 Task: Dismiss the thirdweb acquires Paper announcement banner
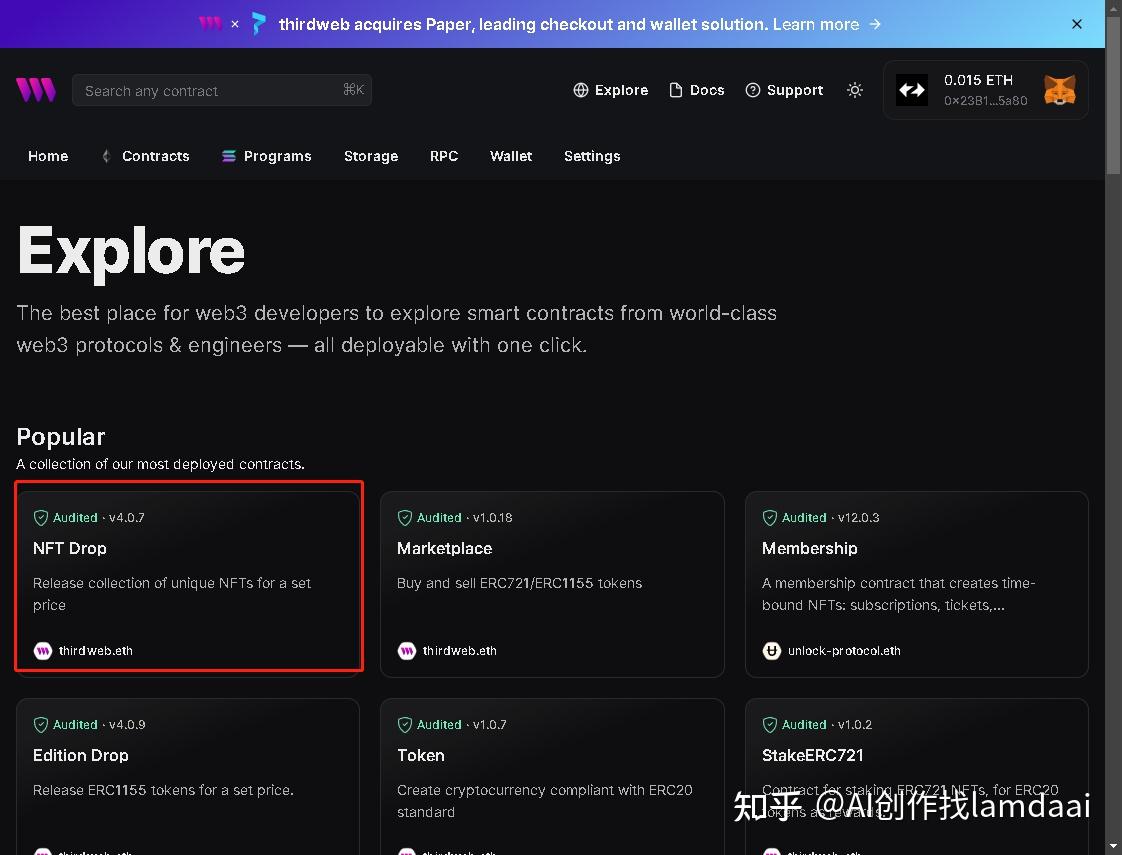(1077, 23)
